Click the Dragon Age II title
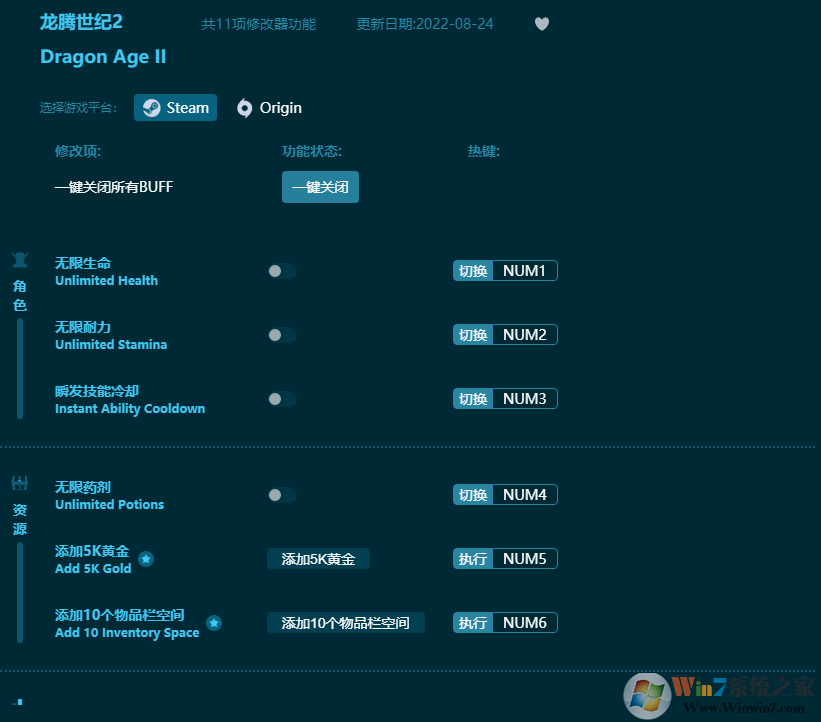Image resolution: width=821 pixels, height=722 pixels. [x=103, y=57]
